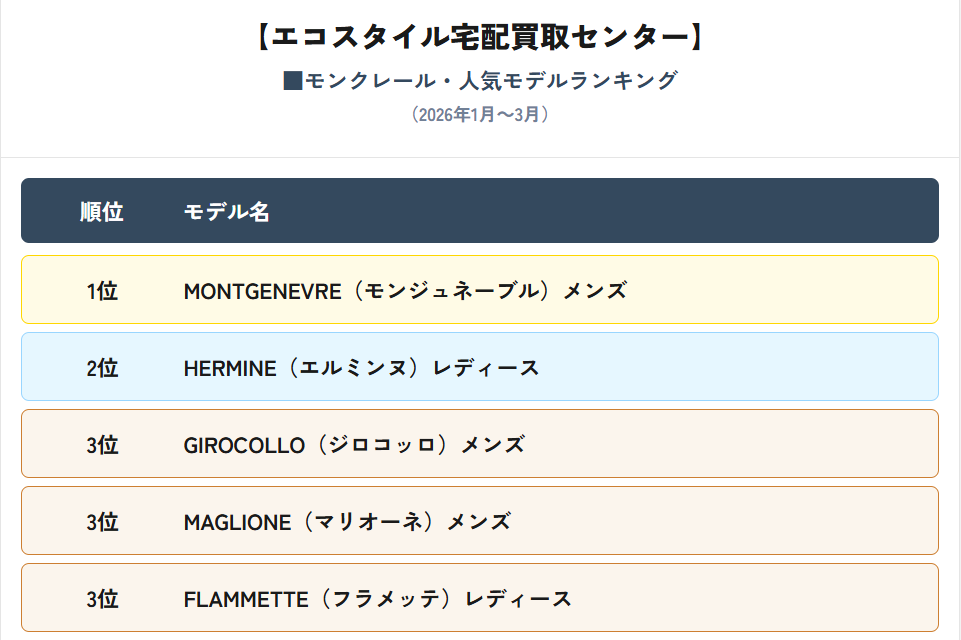Click the MAGLIONE model name
Image resolution: width=961 pixels, height=640 pixels.
[237, 522]
